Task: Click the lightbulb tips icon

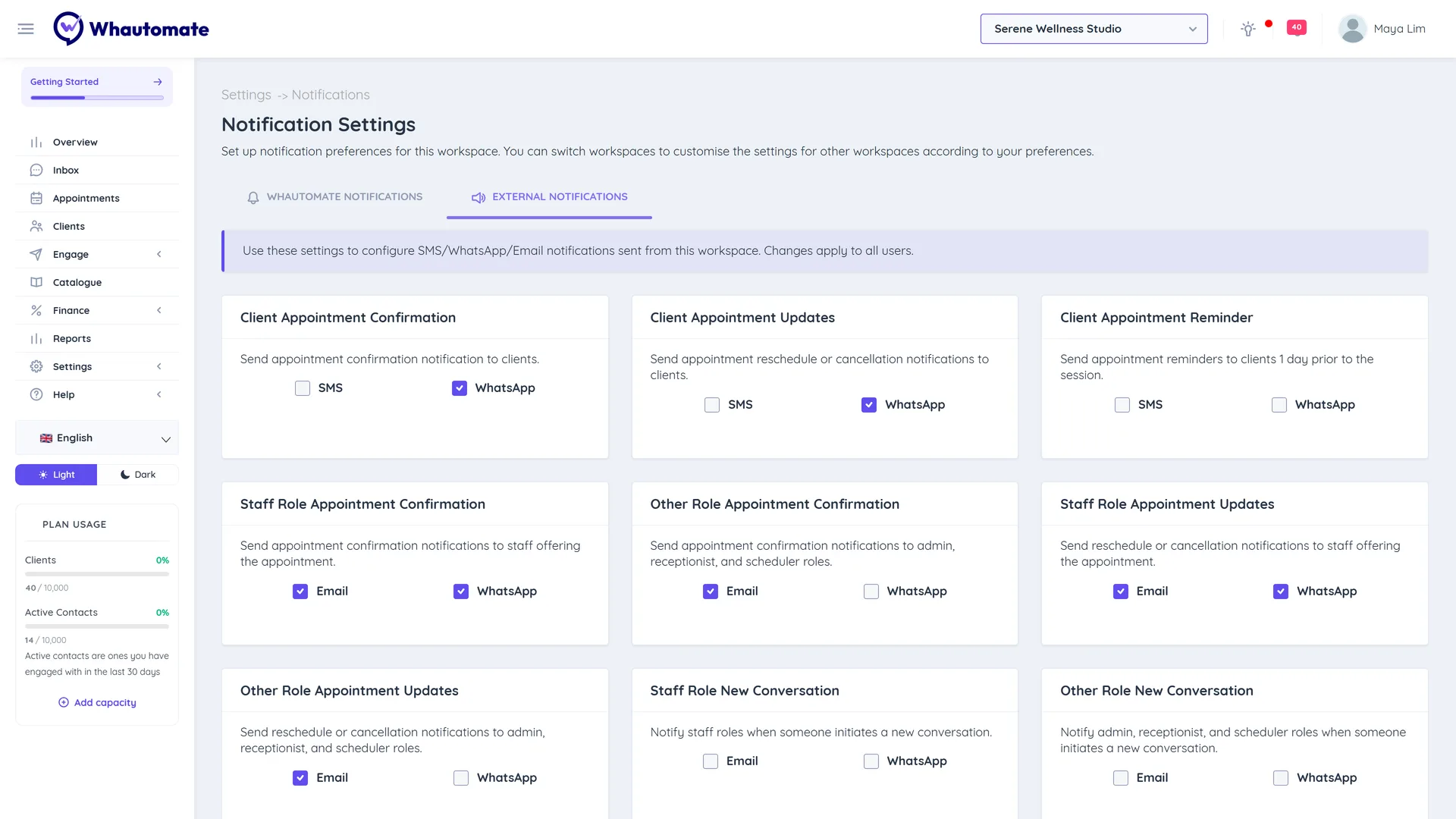Action: (x=1247, y=29)
